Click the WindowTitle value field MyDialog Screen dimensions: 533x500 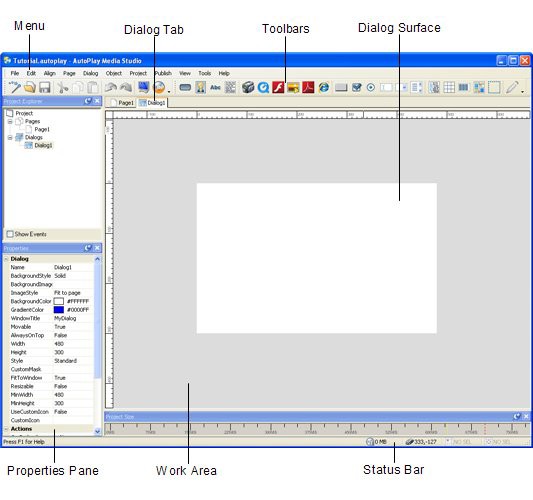[x=73, y=318]
